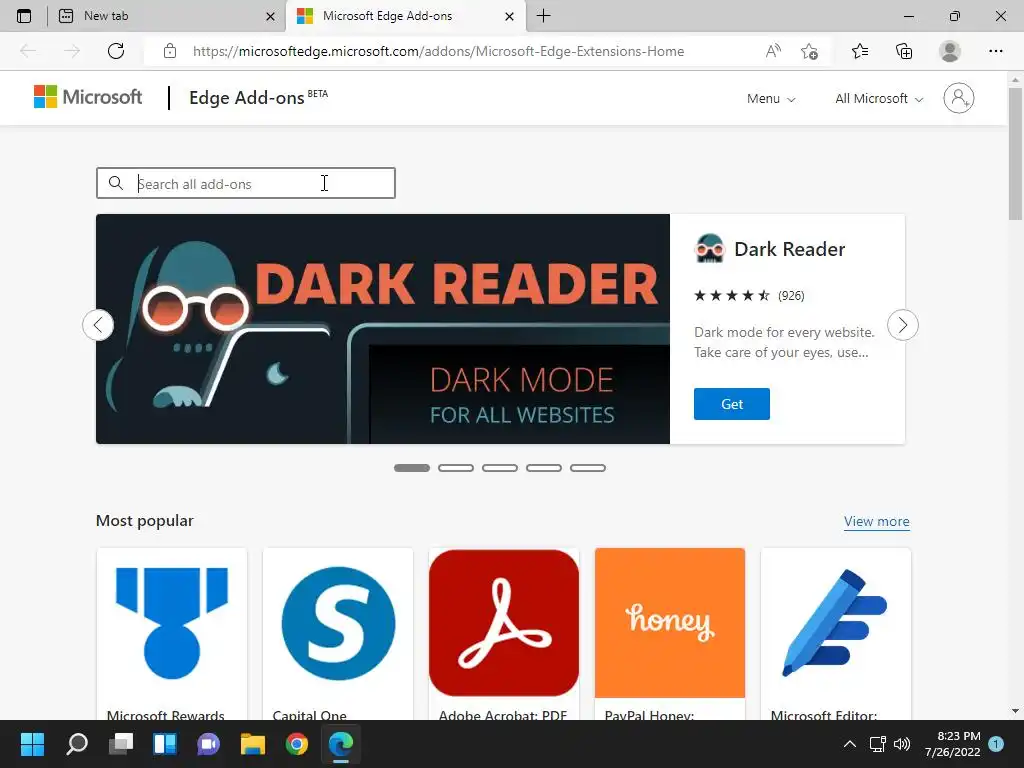Image resolution: width=1024 pixels, height=768 pixels.
Task: Click the Dark Reader star rating
Action: tap(731, 295)
